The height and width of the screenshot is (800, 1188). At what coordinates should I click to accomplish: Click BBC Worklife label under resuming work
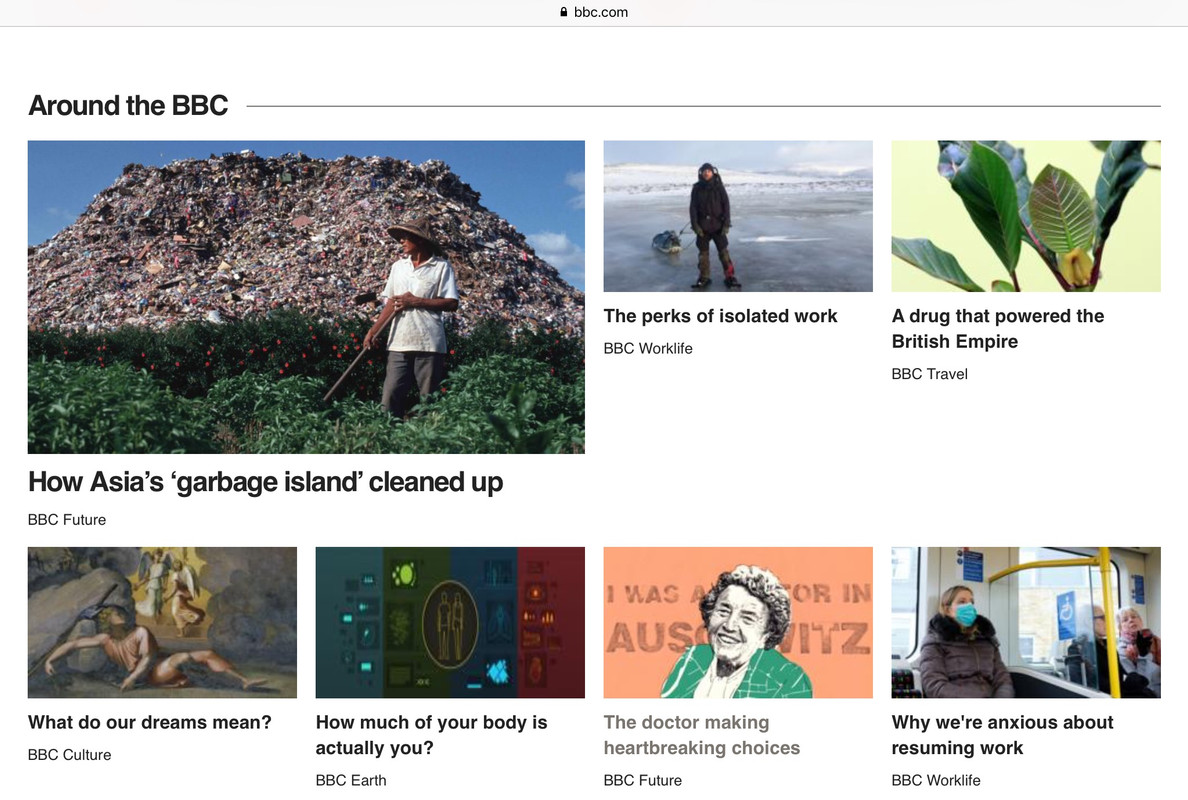[936, 780]
